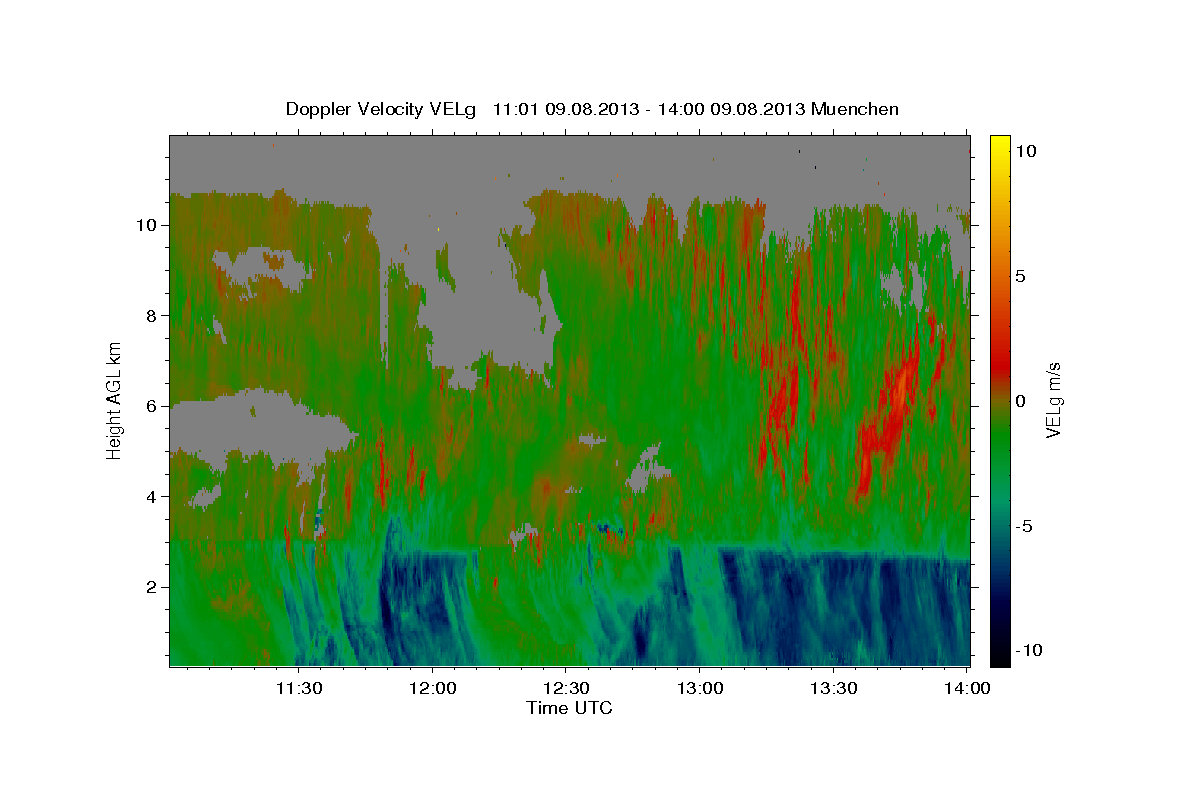Click the yellow top of the colorbar

coord(999,143)
